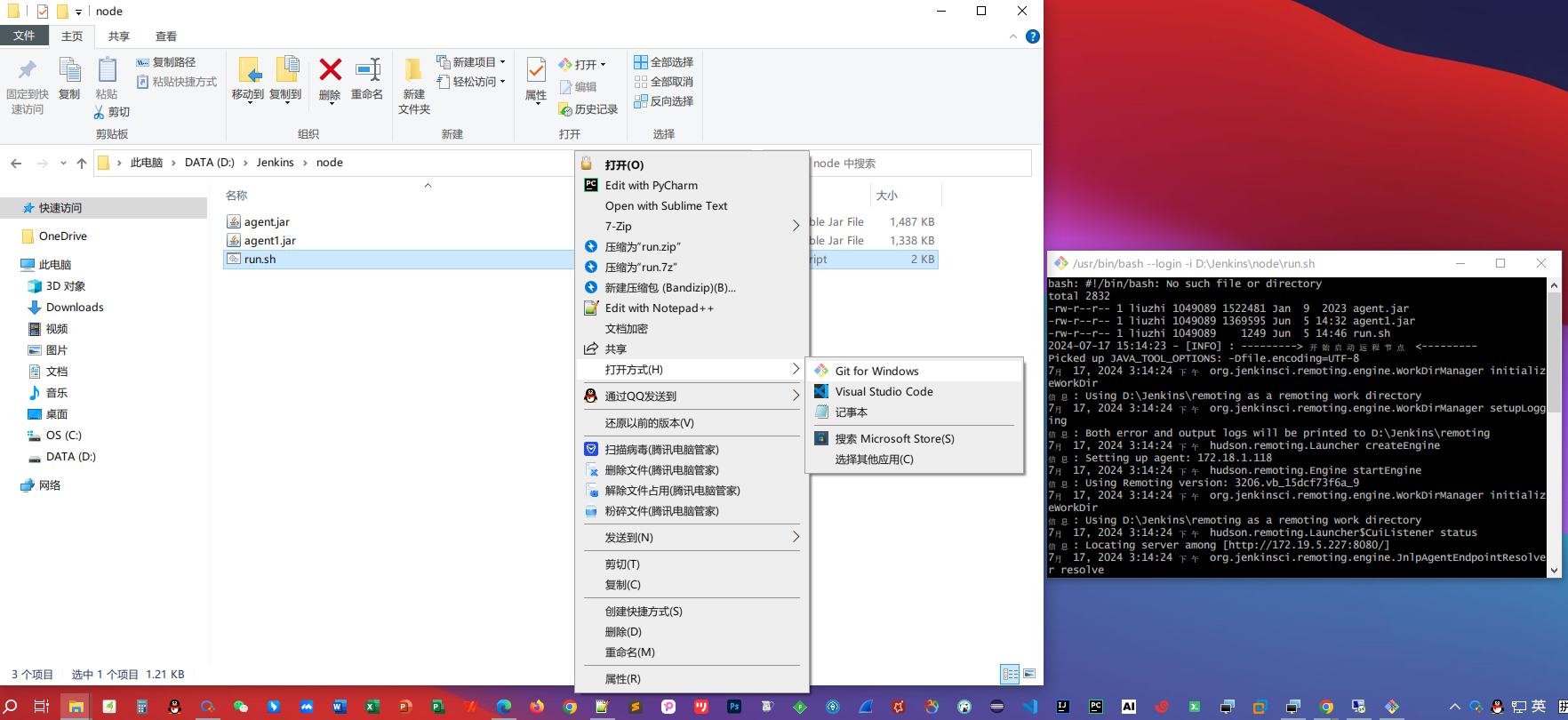Launch Word from the taskbar
Viewport: 1568px width, 720px height.
click(x=339, y=707)
